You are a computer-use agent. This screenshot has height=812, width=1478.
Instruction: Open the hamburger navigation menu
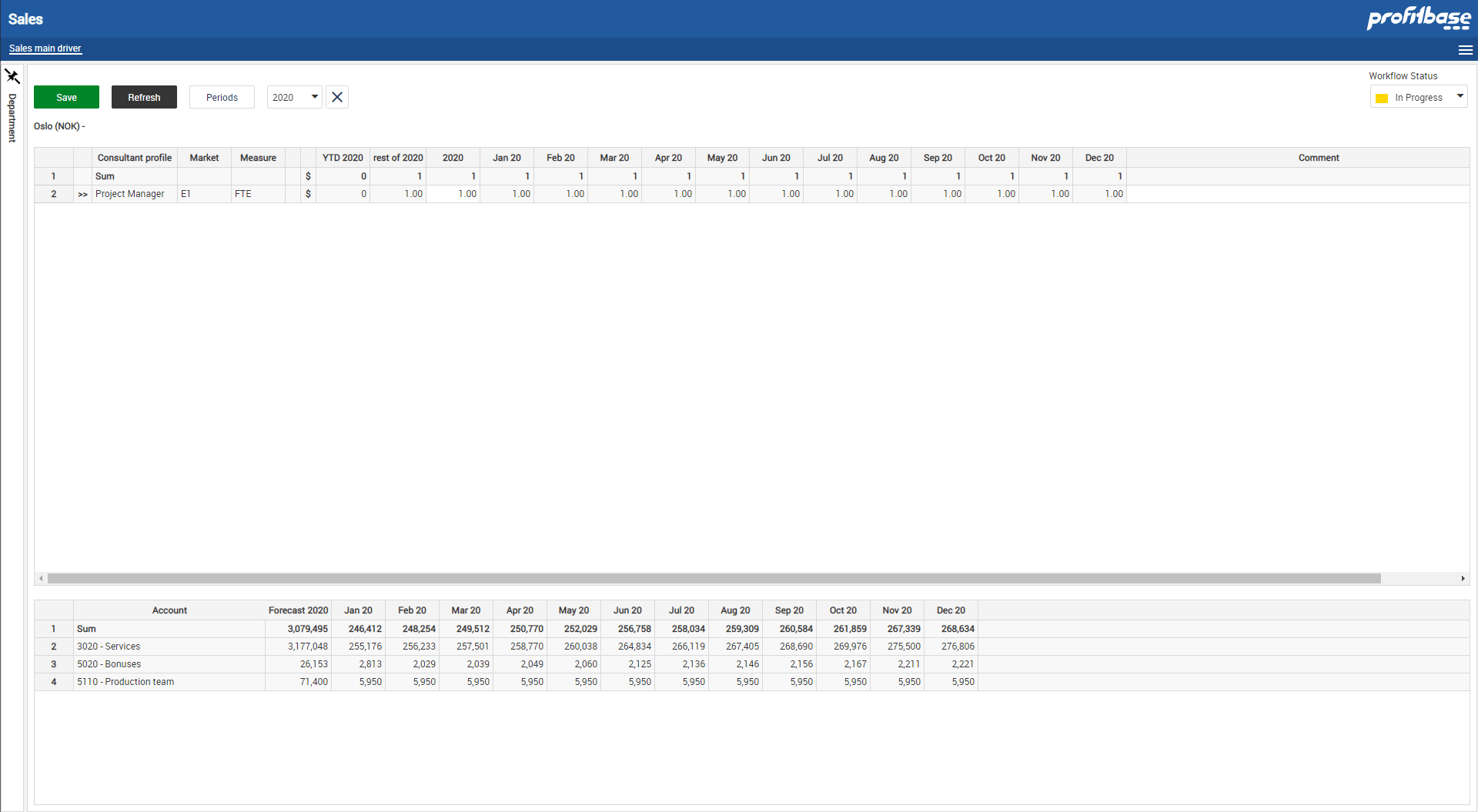(1466, 49)
